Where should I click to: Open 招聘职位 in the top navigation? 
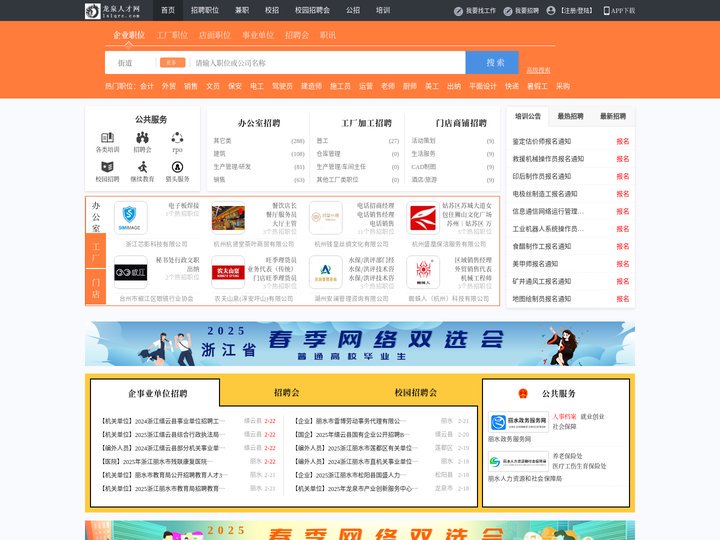(x=205, y=10)
